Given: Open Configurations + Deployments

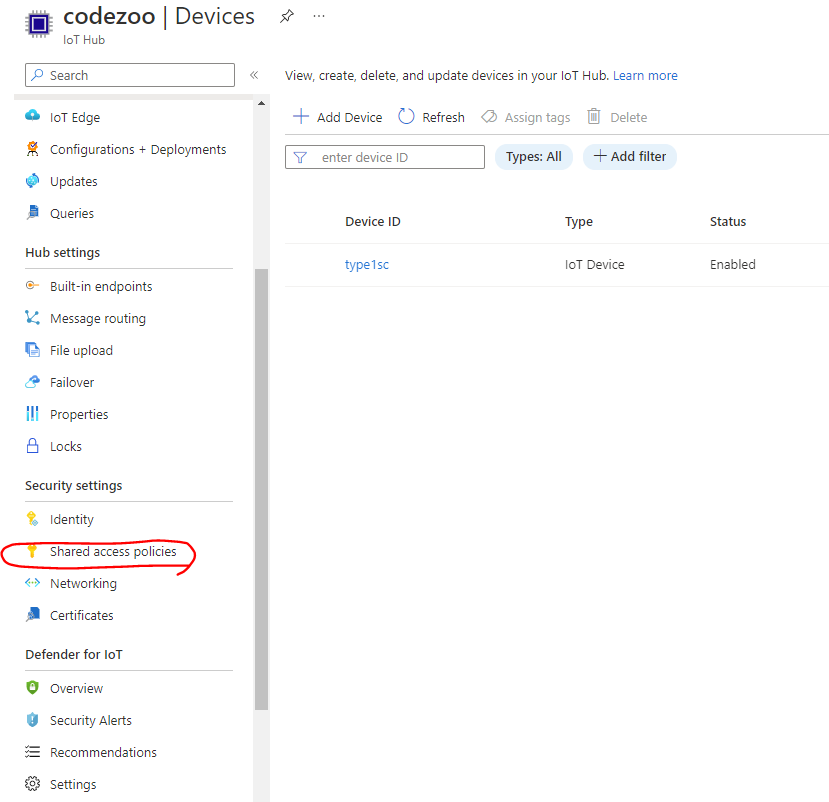Looking at the screenshot, I should tap(138, 150).
